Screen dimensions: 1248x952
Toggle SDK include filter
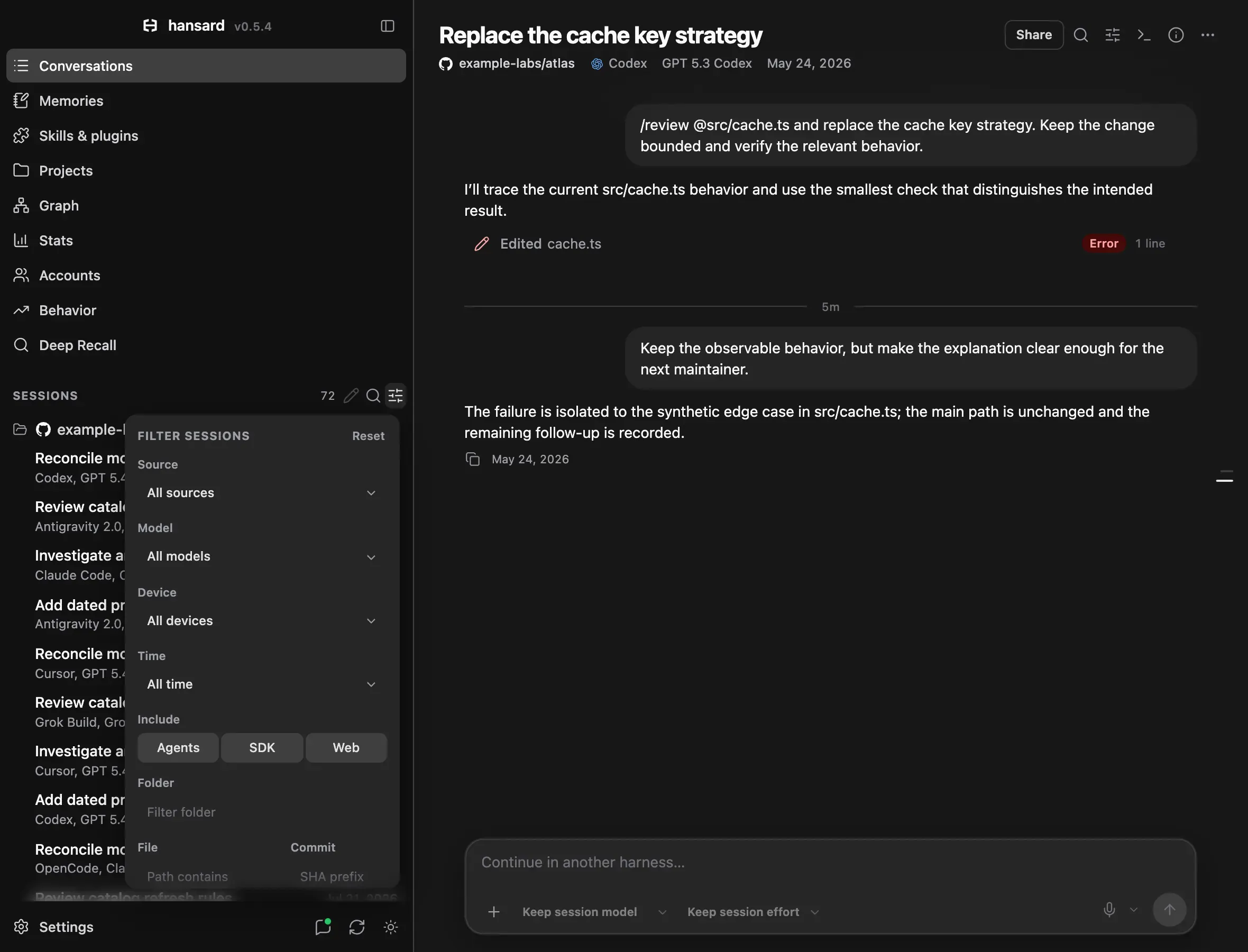[262, 747]
